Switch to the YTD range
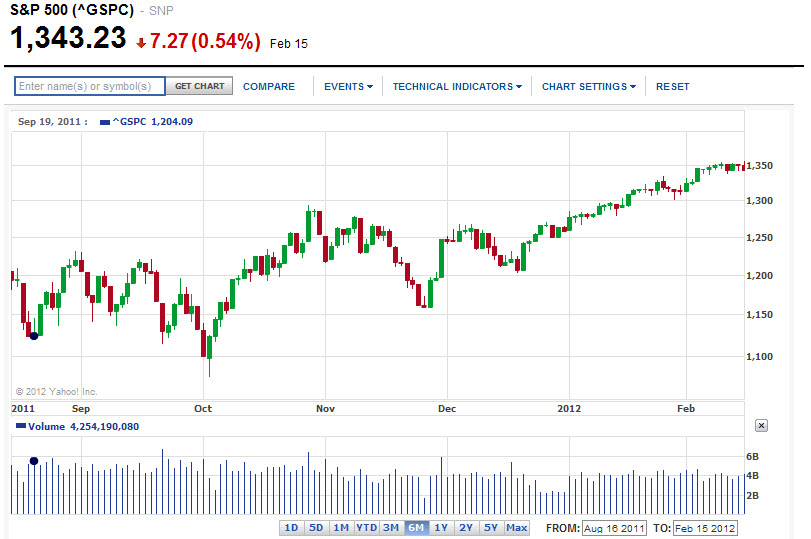This screenshot has width=811, height=539. click(x=366, y=528)
